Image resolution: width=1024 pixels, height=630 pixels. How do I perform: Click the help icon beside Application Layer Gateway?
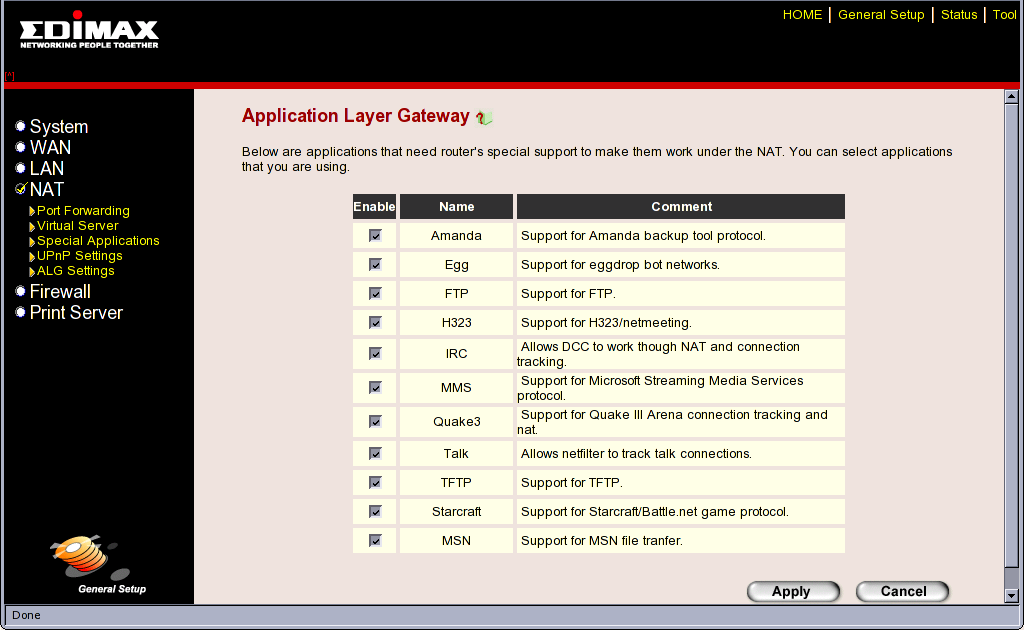point(484,117)
